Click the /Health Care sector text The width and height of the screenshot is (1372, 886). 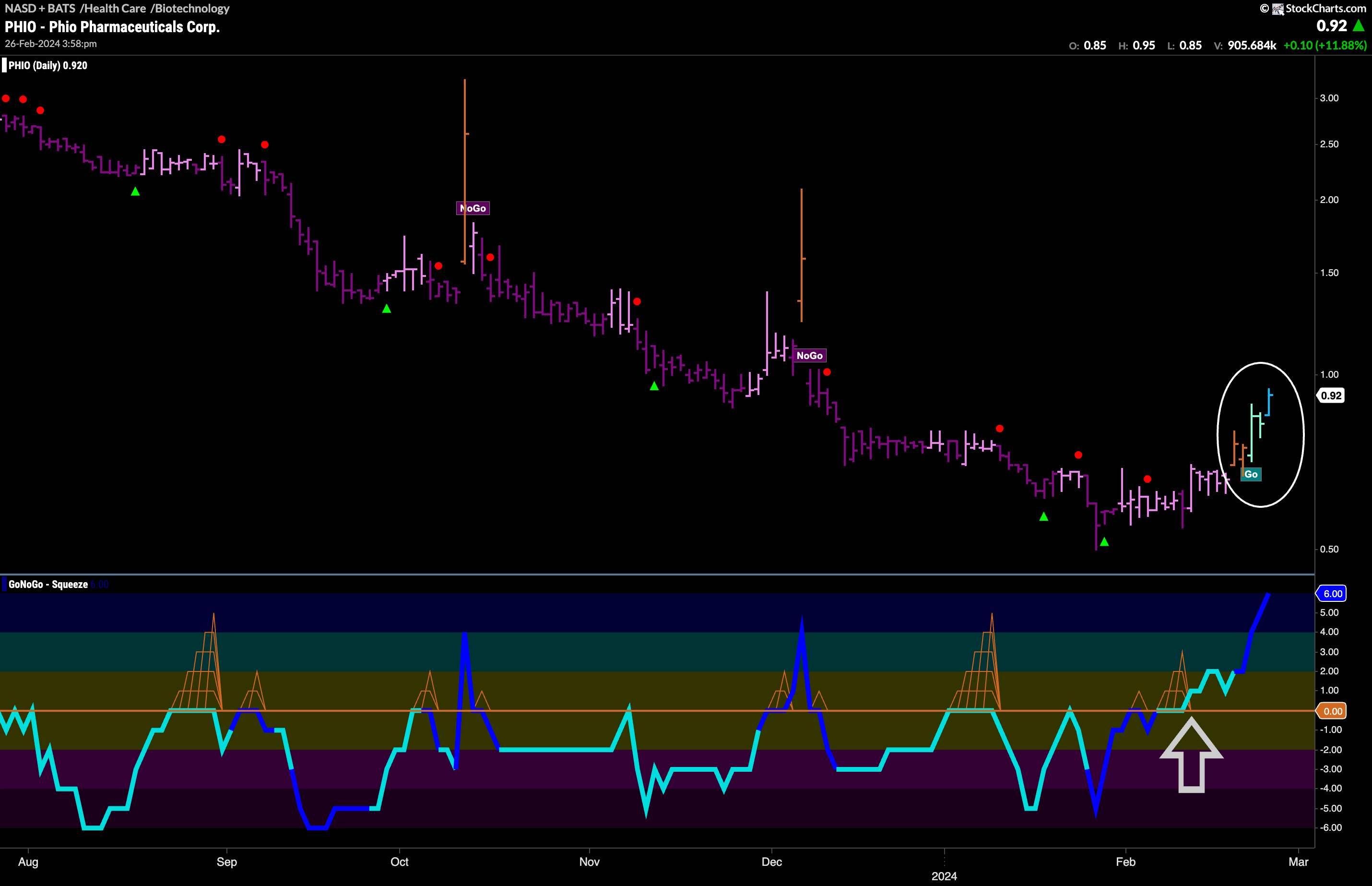tap(113, 8)
